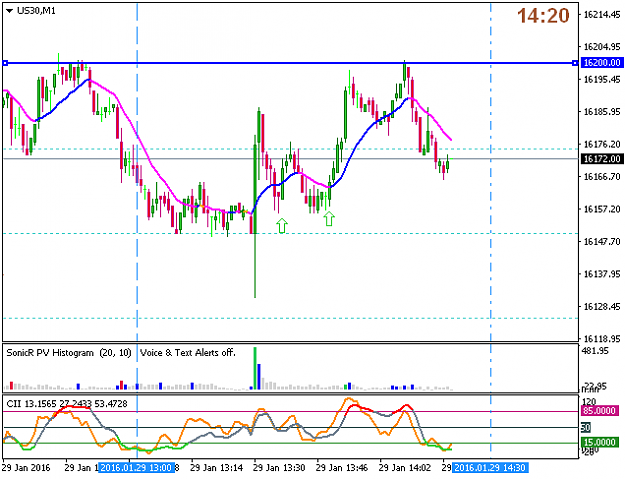
Task: Click the Voice & Text Alerts off text
Action: (x=188, y=353)
